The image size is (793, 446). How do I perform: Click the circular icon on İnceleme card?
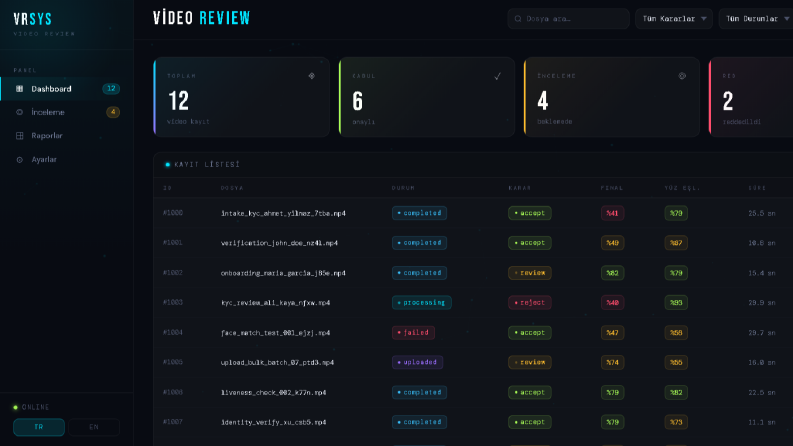pos(682,76)
